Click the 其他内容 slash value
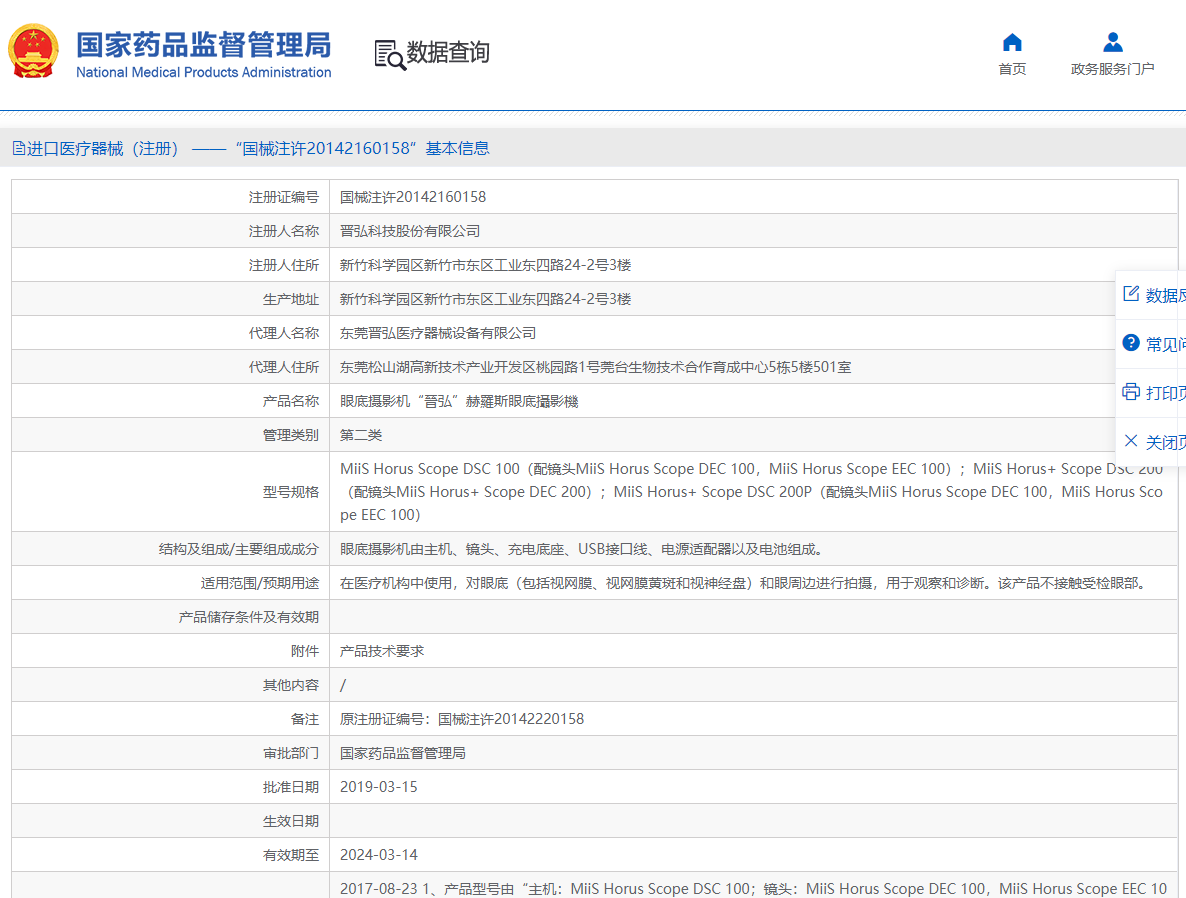Screen dimensions: 1186x898 click(343, 685)
